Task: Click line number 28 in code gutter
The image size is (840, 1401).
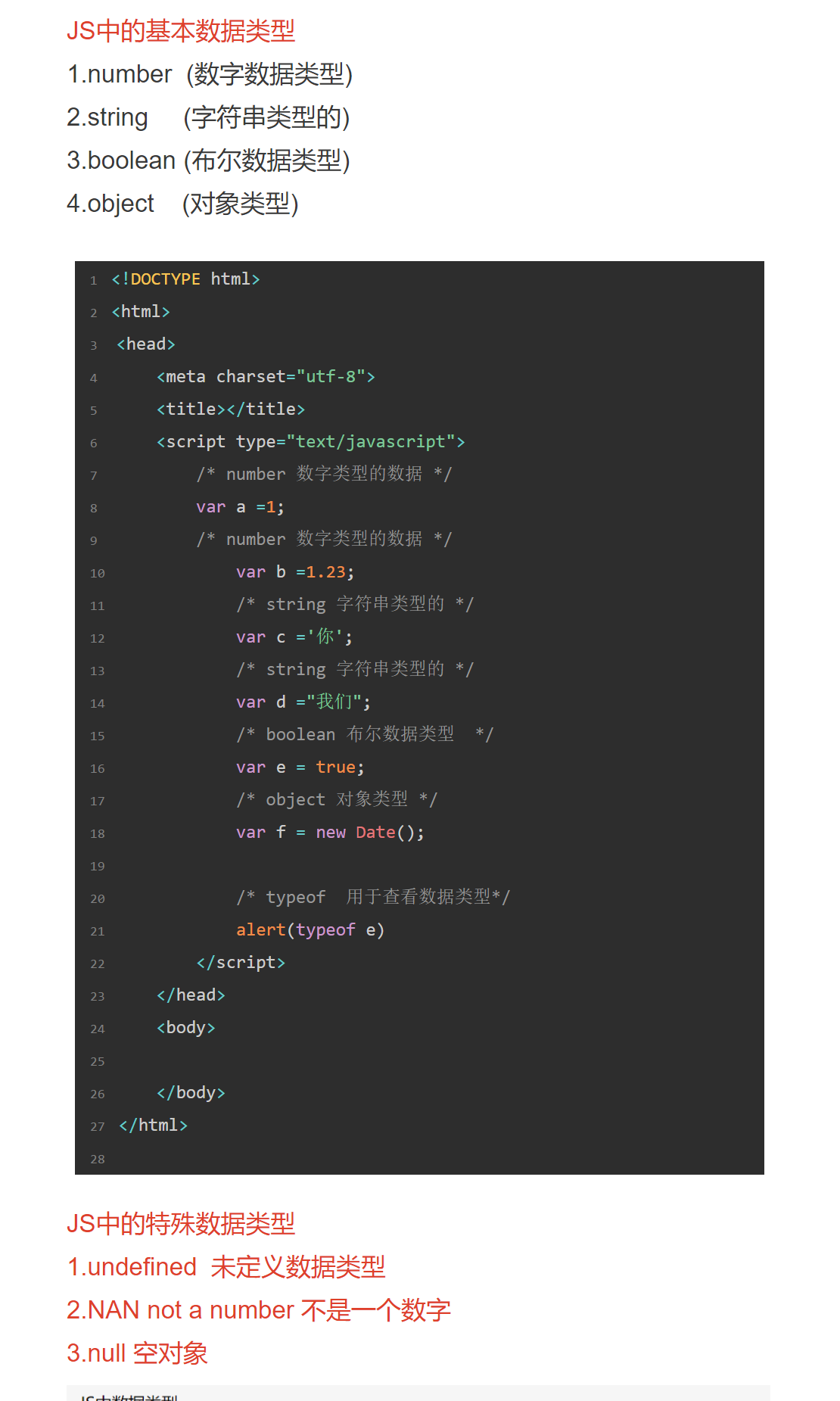Action: pos(98,1160)
